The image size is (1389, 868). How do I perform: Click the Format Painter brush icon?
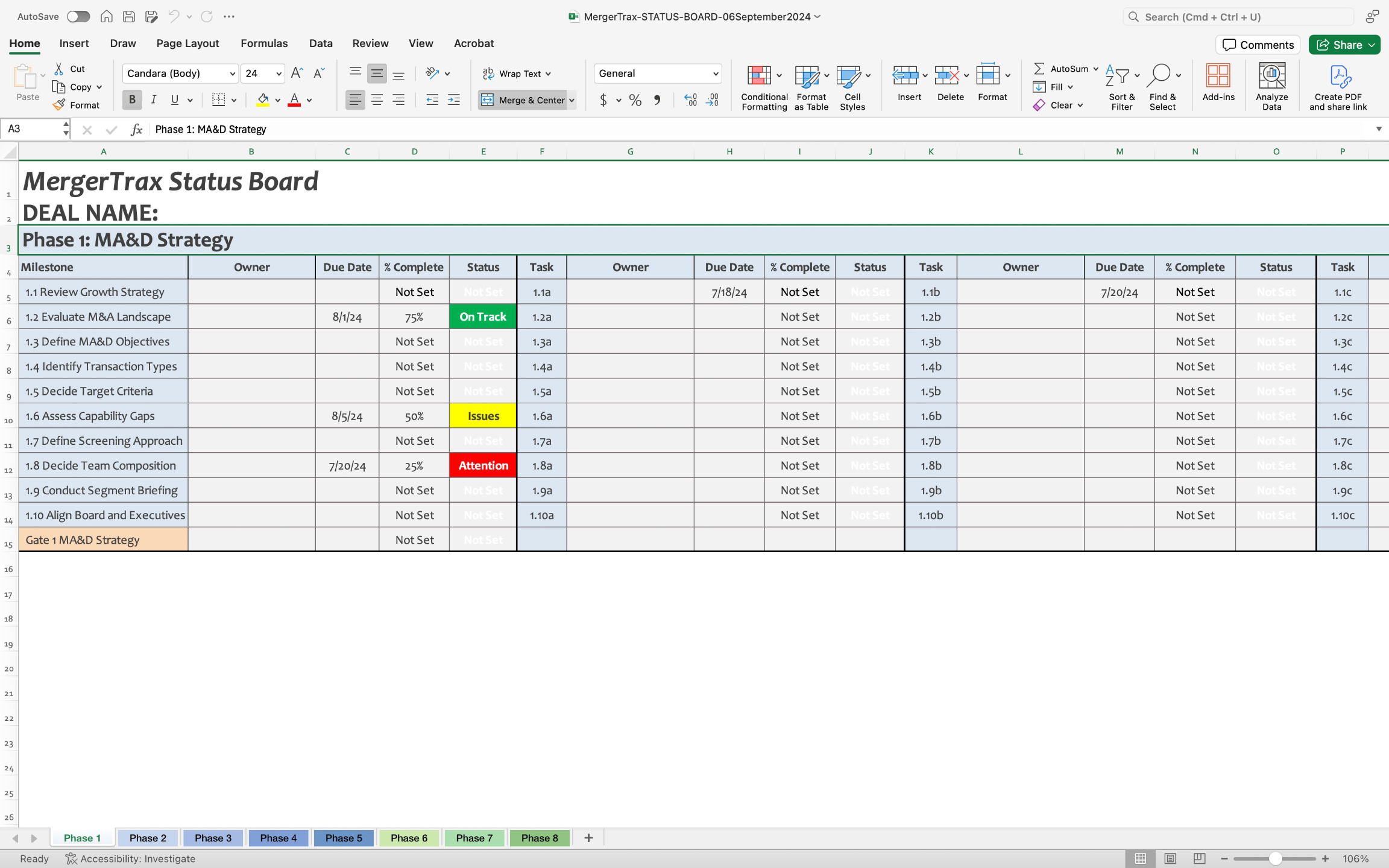tap(59, 105)
